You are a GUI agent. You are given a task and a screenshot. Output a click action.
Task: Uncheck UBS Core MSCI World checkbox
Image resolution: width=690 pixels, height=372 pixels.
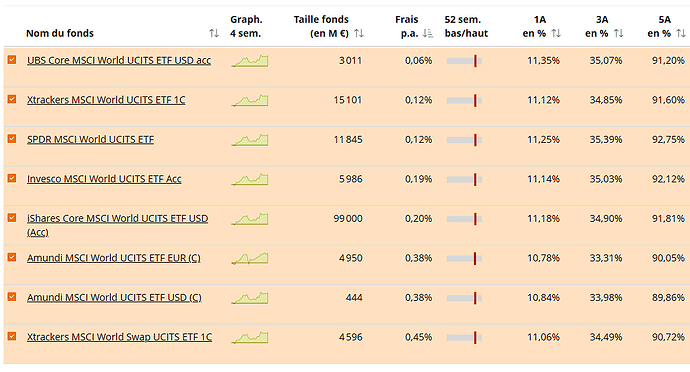tap(12, 59)
